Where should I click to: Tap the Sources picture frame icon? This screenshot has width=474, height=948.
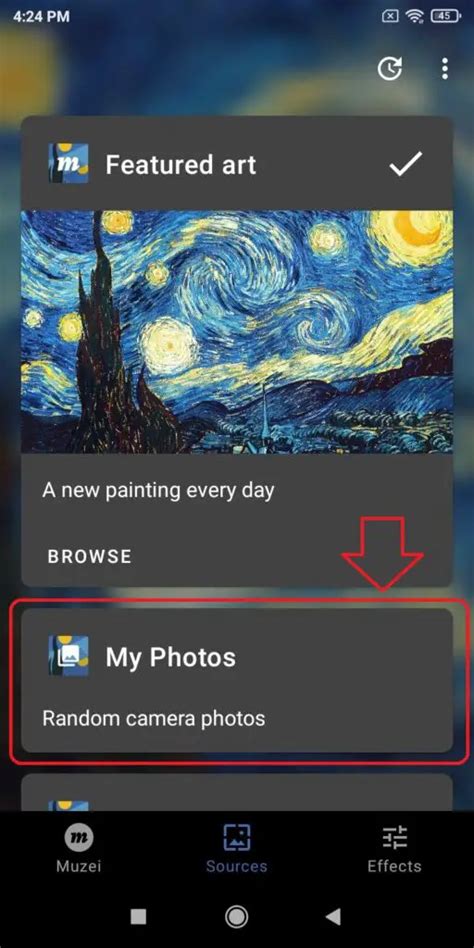236,838
